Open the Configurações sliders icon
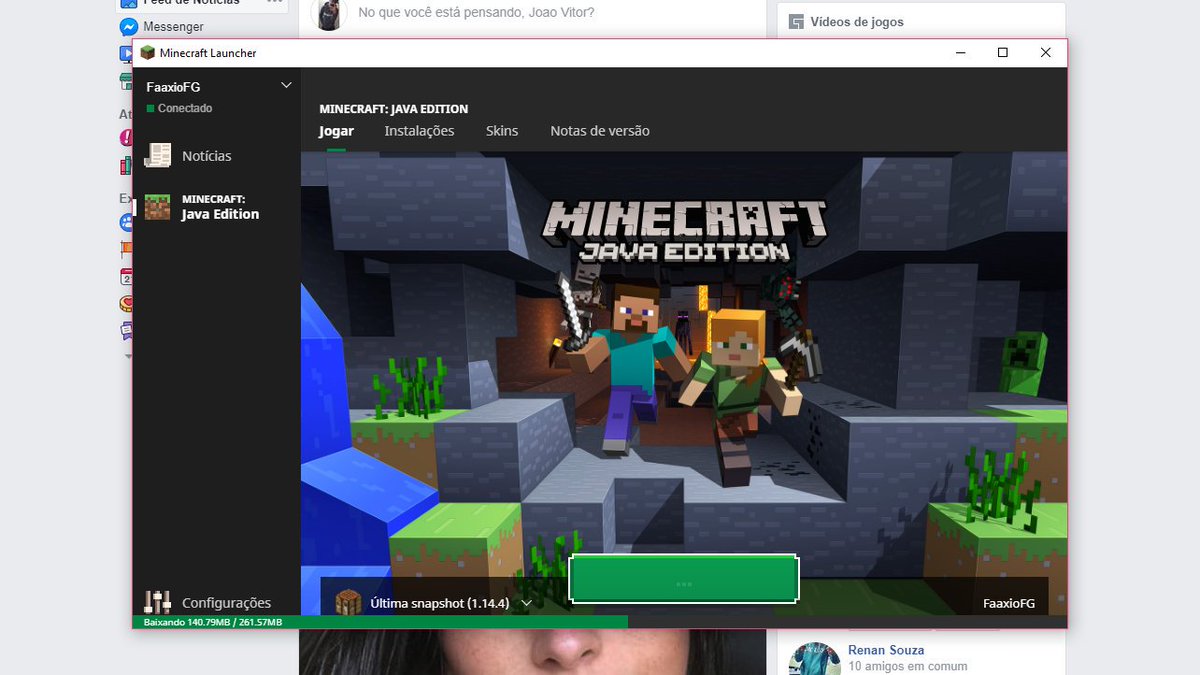This screenshot has width=1200, height=675. 158,602
